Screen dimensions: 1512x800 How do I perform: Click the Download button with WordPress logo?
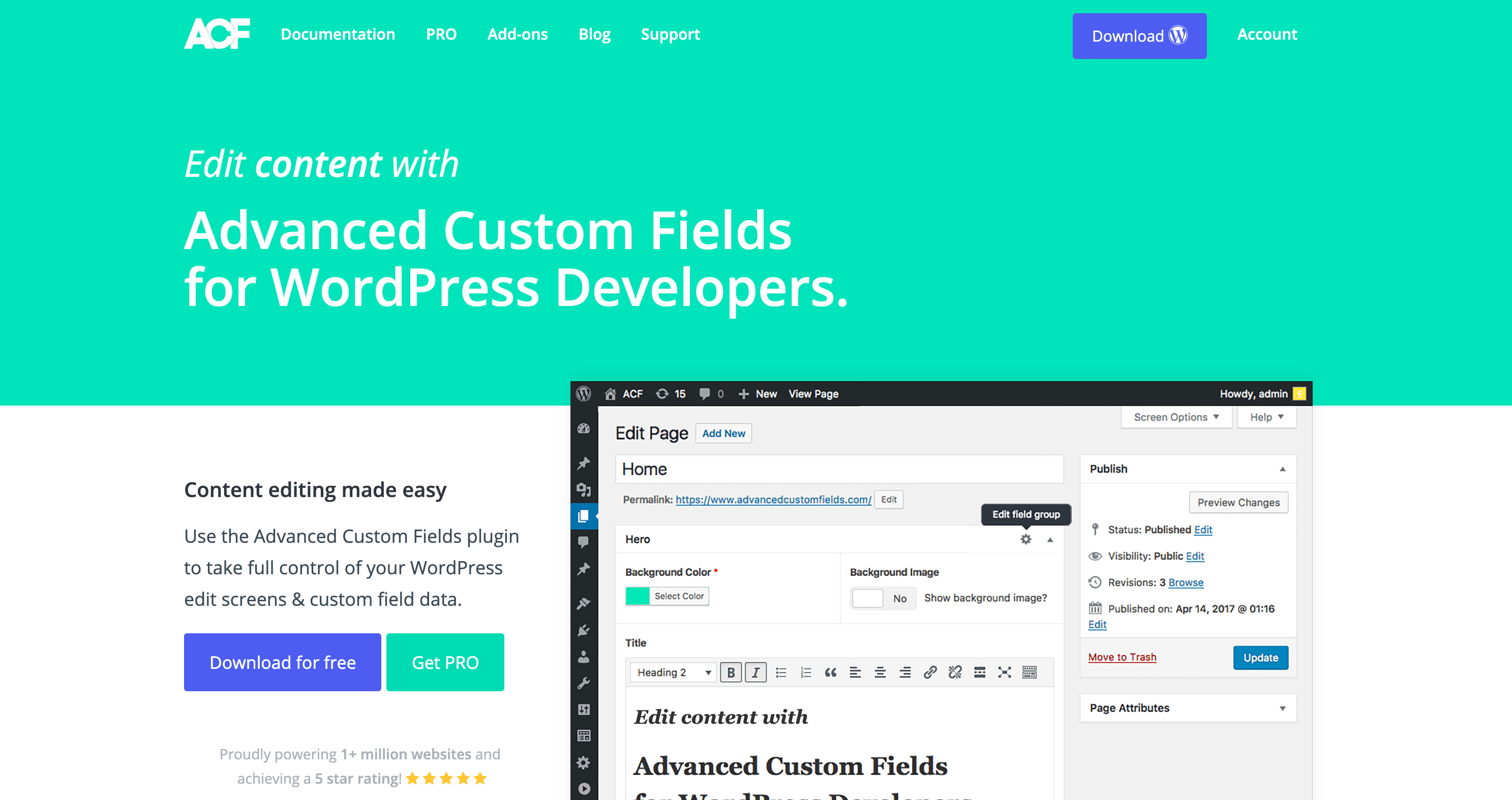(1139, 36)
